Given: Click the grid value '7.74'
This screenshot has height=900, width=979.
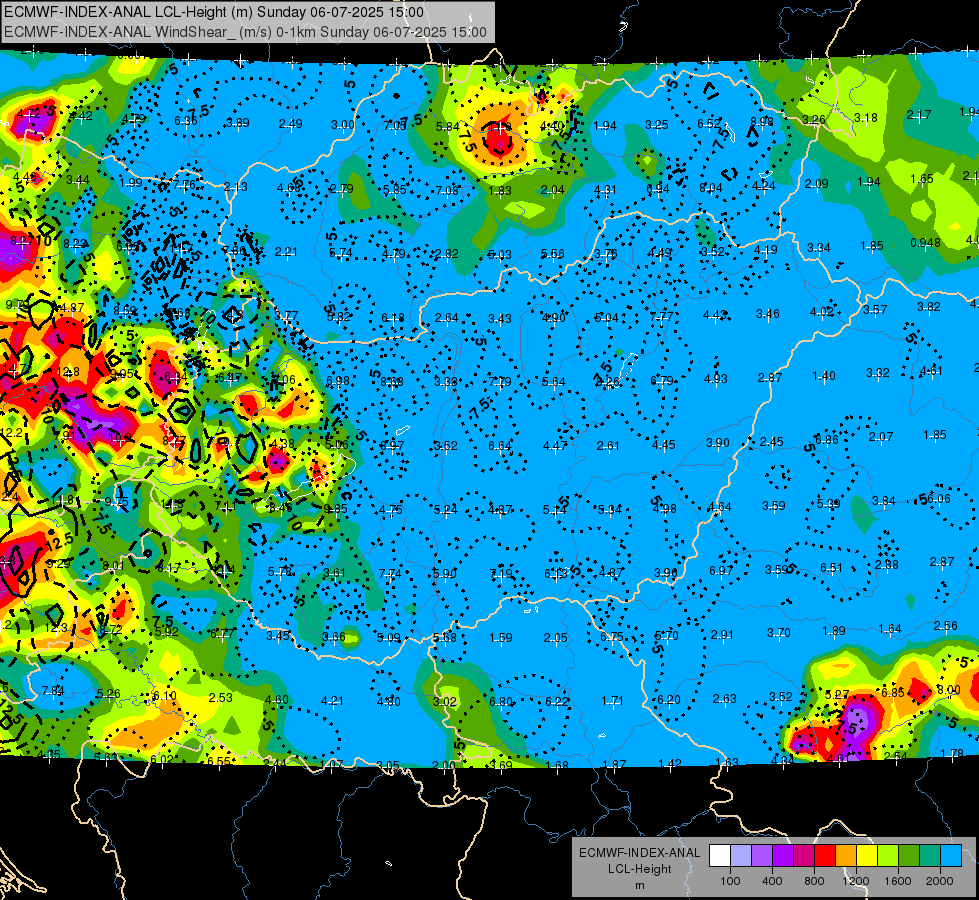Looking at the screenshot, I should click(x=390, y=573).
